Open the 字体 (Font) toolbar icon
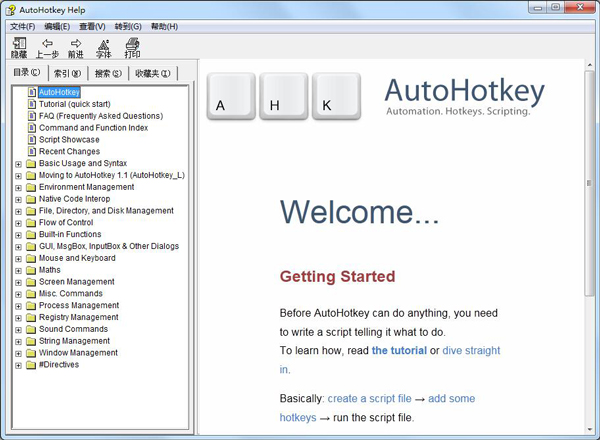Screen dimensions: 600x440 pyautogui.click(x=104, y=44)
